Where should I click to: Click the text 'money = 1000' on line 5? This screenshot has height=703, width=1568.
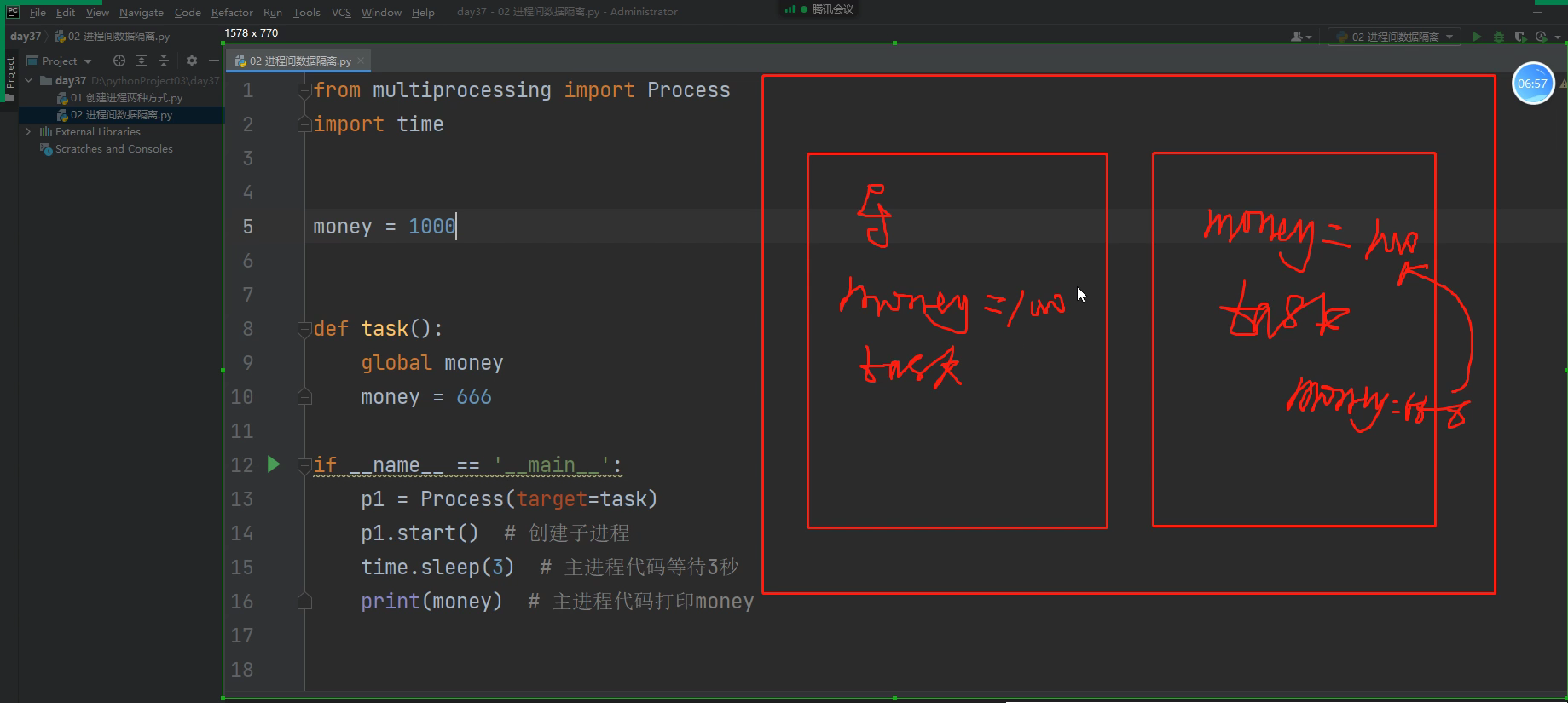tap(385, 227)
